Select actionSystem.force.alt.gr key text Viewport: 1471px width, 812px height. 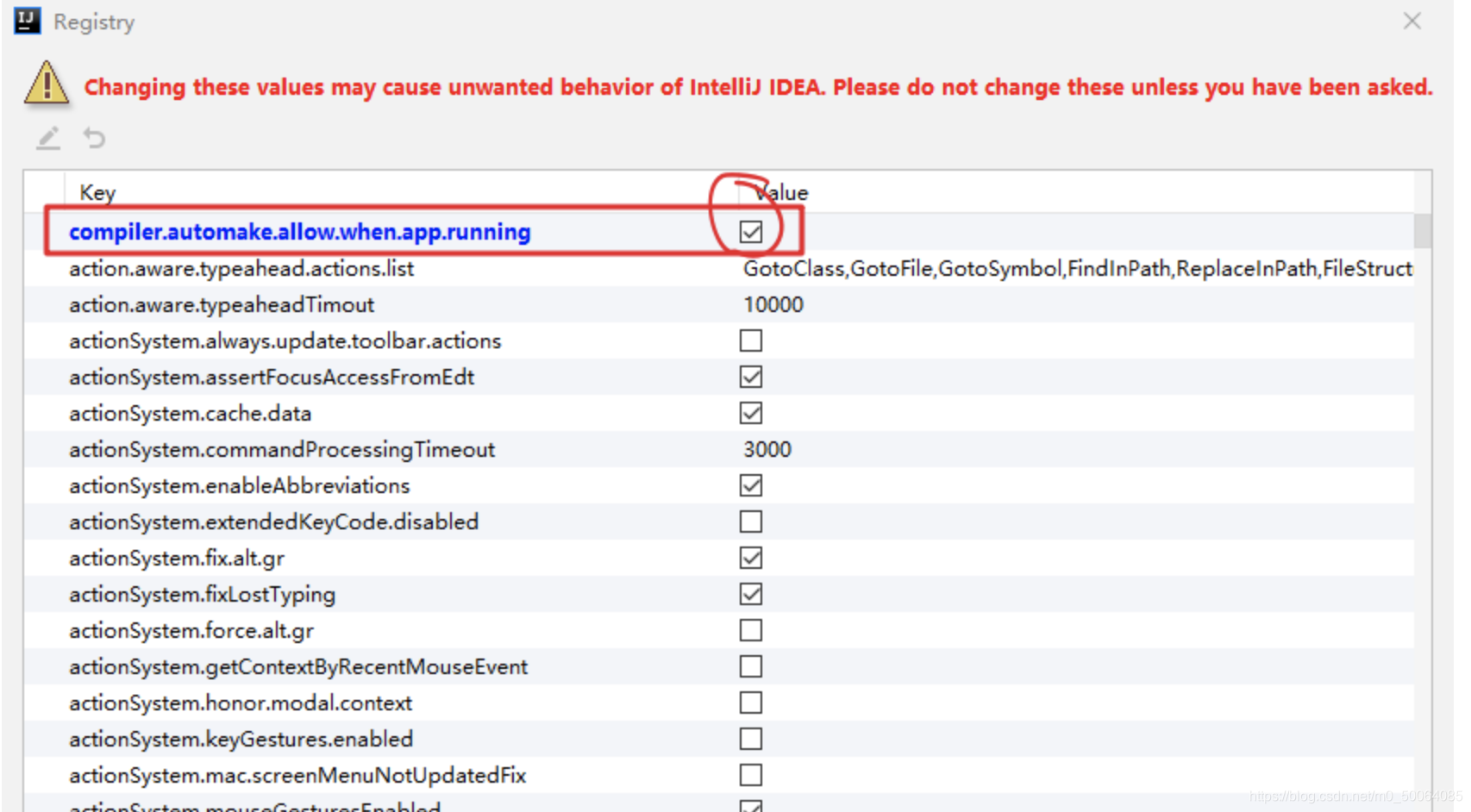click(191, 630)
